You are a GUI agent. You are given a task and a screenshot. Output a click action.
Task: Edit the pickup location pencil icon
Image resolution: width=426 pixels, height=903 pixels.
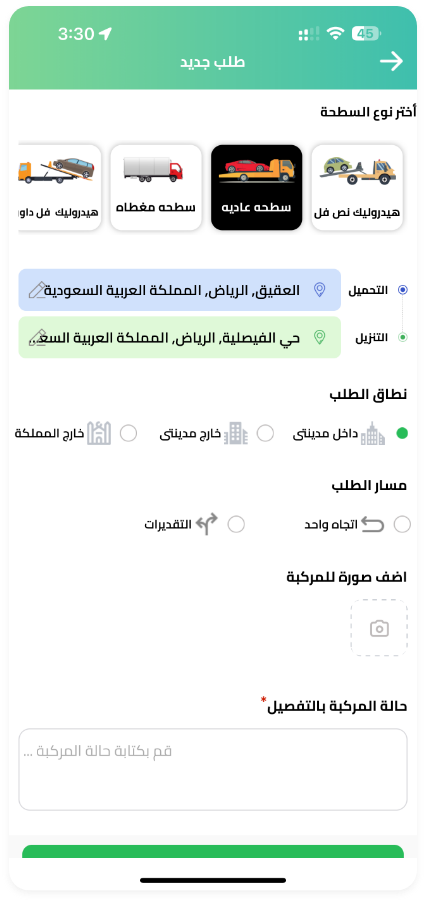pyautogui.click(x=37, y=290)
